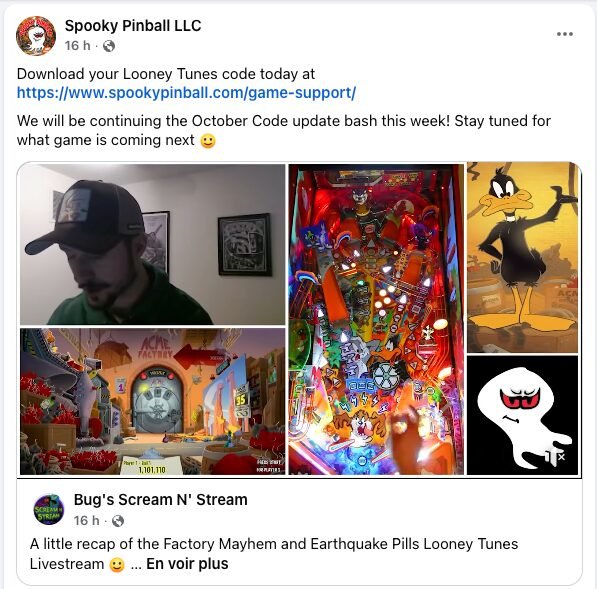Open the Bug's Scream N' Stream avatar
Screen dimensions: 597x589
click(x=49, y=509)
